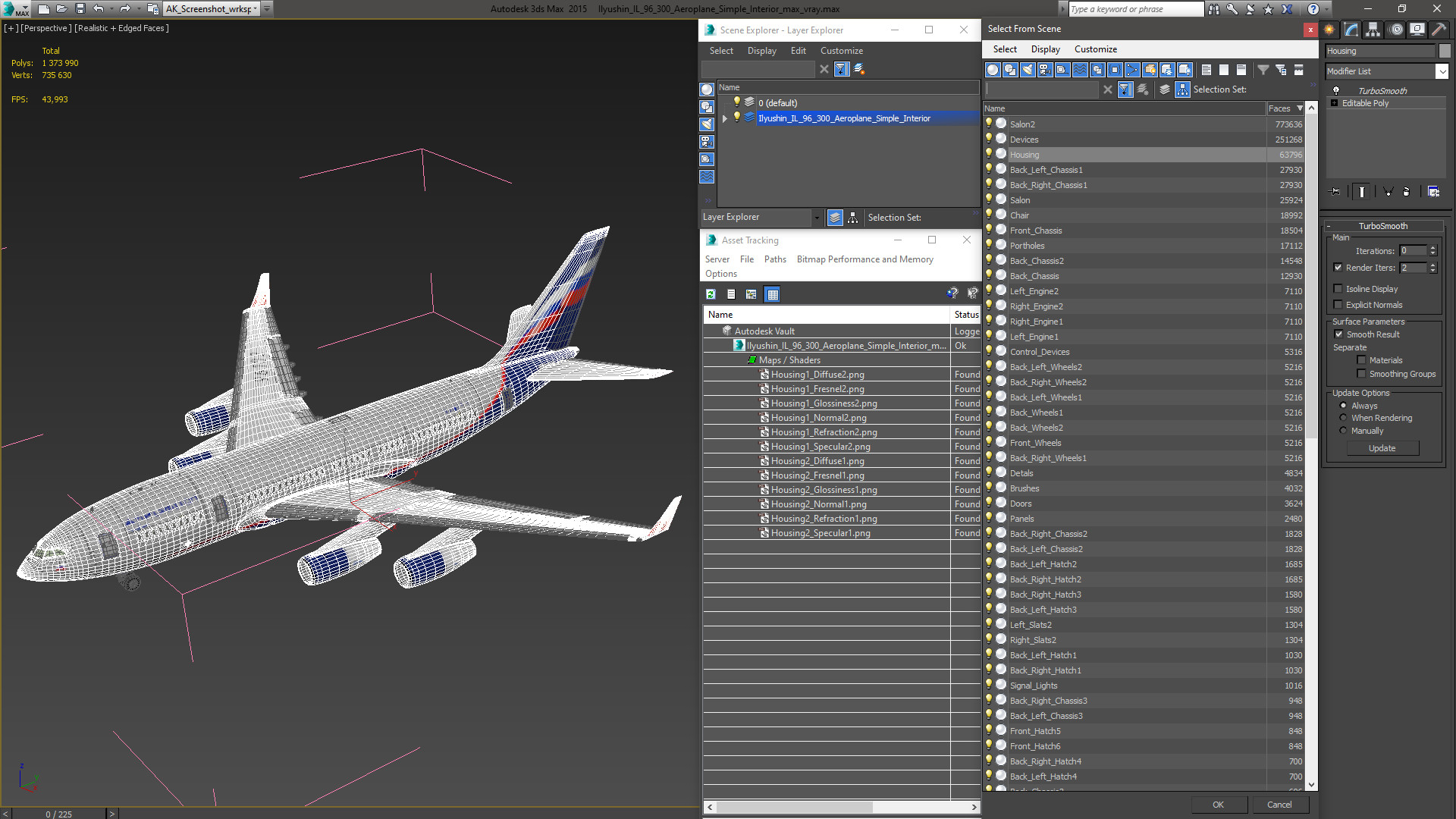Toggle Render Iters checkbox in TurboSmooth
The image size is (1456, 819).
[x=1338, y=268]
